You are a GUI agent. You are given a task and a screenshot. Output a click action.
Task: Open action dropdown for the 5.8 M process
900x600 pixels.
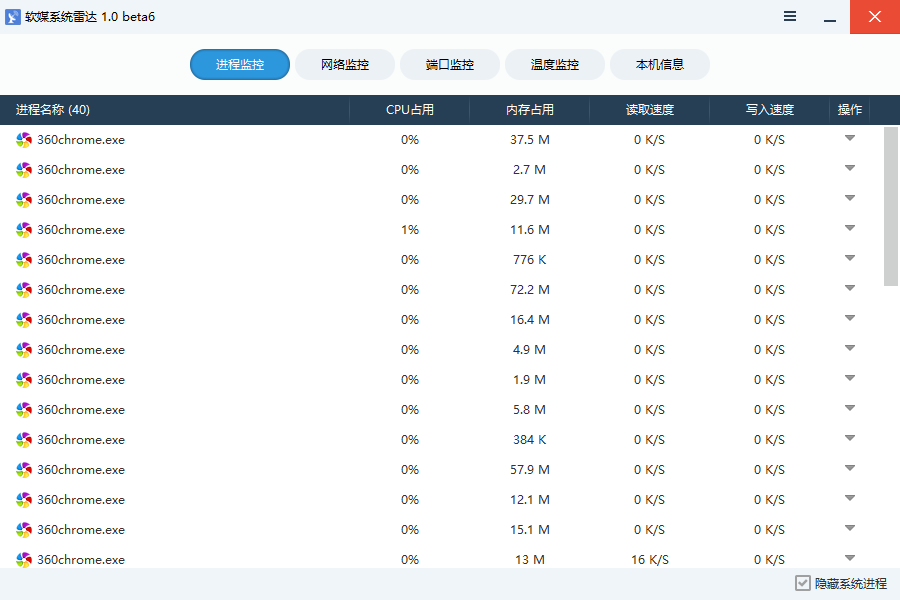pyautogui.click(x=850, y=408)
